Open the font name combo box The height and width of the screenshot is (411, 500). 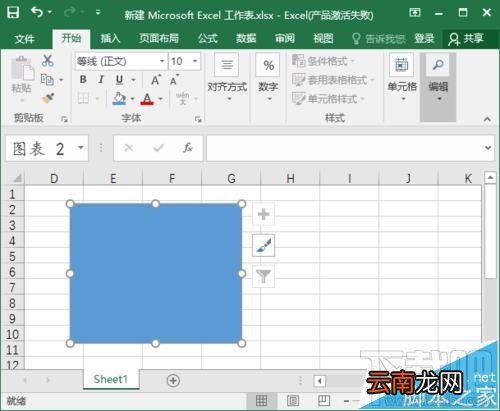coord(121,61)
